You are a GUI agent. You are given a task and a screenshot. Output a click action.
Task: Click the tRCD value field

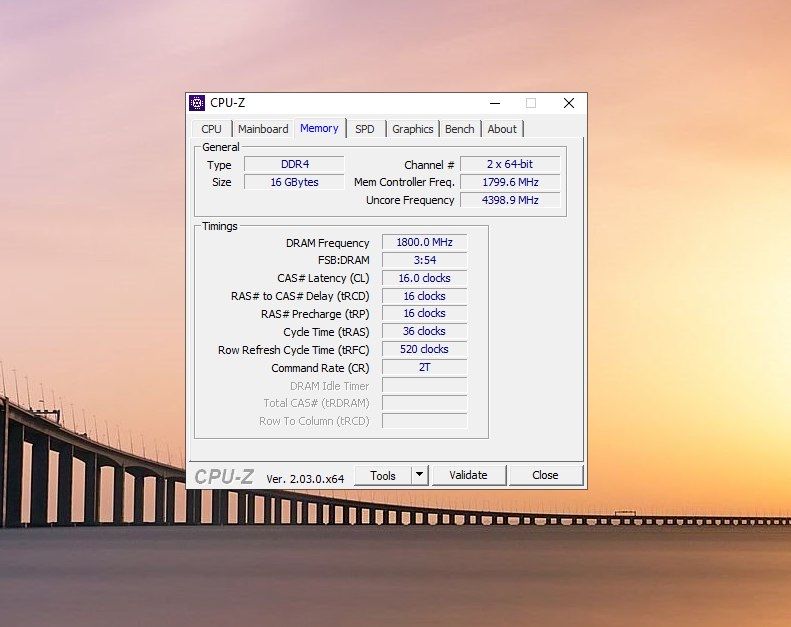pos(425,296)
